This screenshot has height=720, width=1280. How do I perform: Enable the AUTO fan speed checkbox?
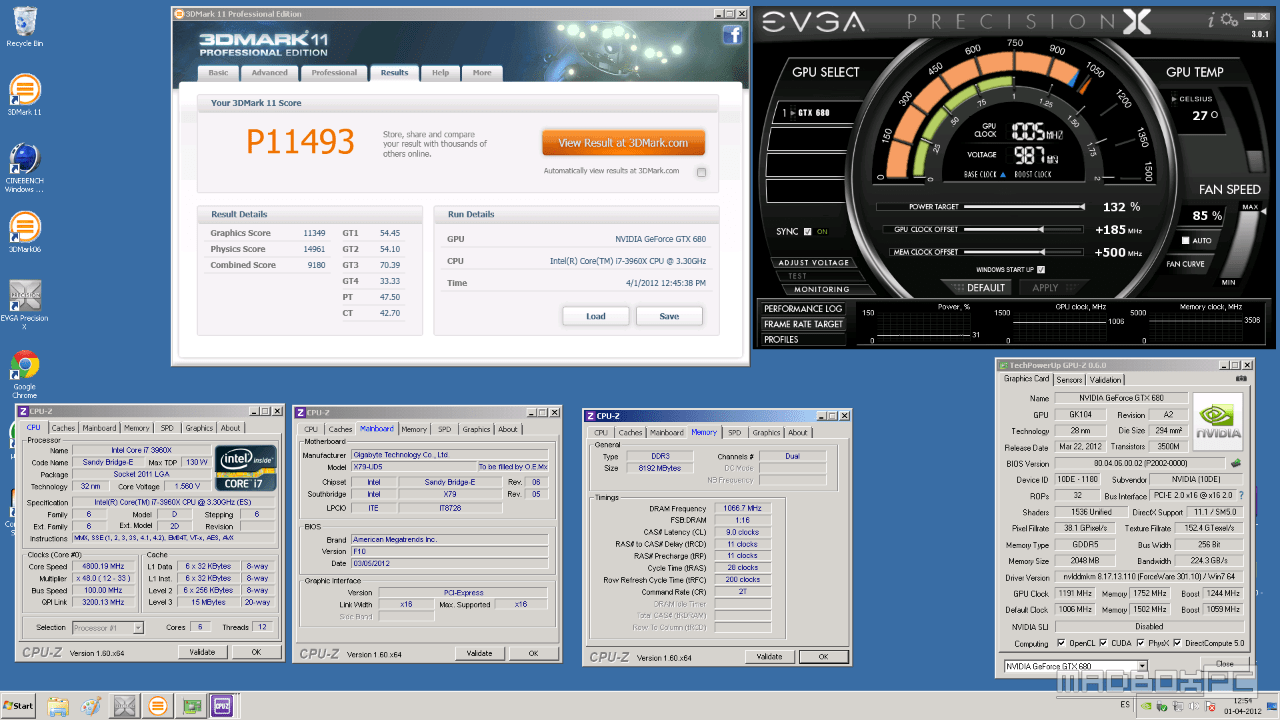coord(1186,241)
